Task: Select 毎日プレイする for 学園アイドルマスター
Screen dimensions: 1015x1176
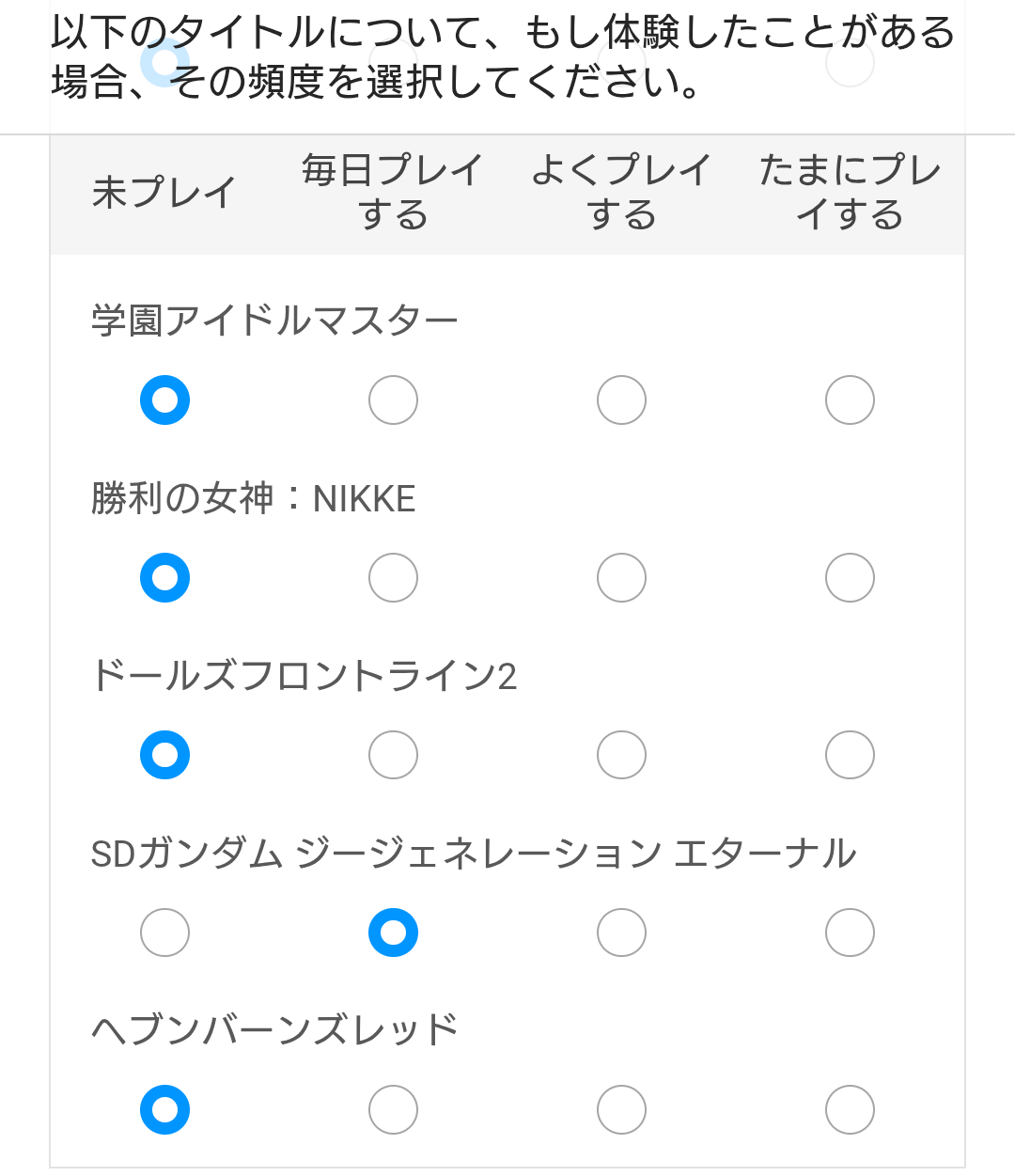Action: 393,400
